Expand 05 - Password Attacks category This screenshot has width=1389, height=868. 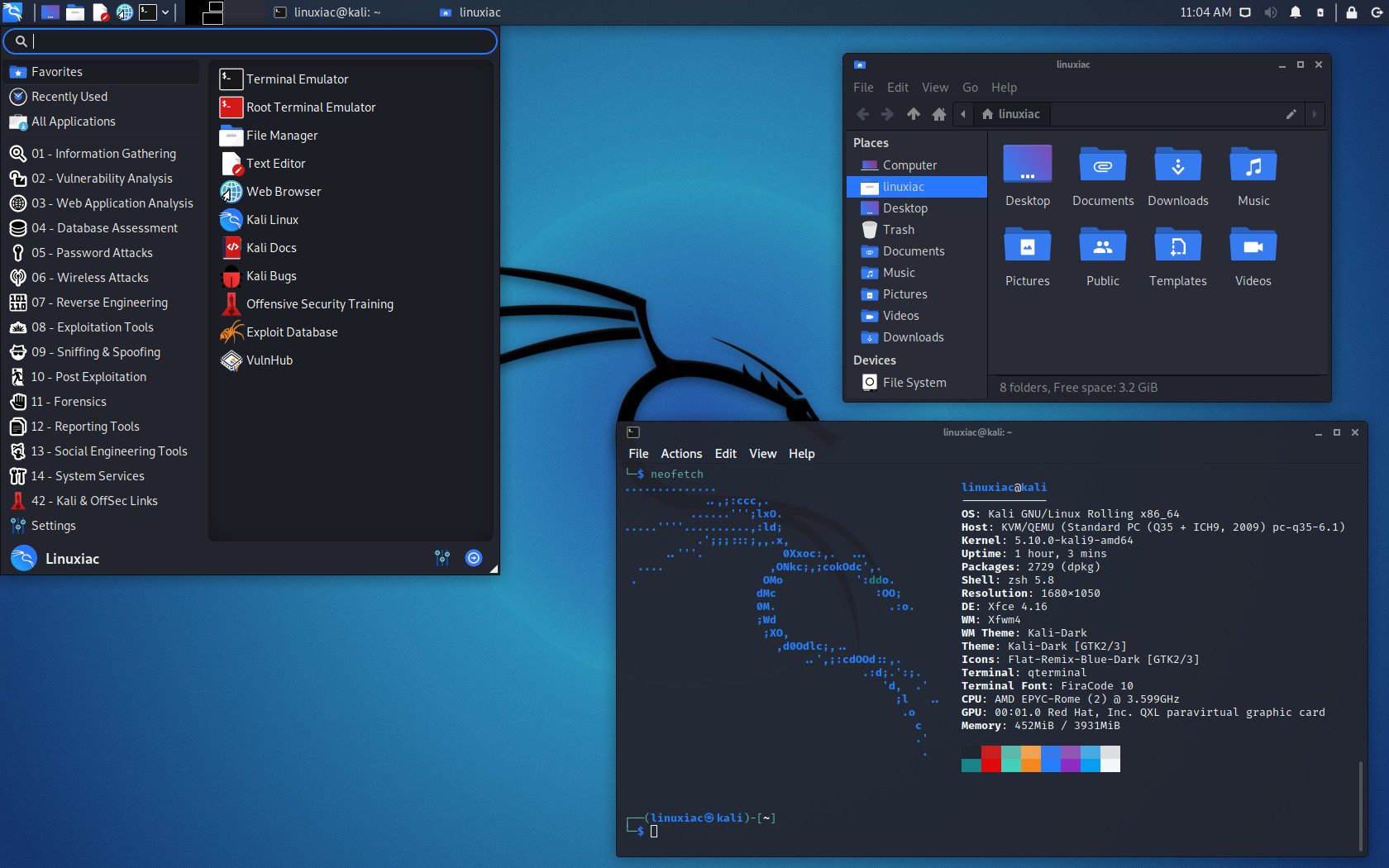pos(103,253)
